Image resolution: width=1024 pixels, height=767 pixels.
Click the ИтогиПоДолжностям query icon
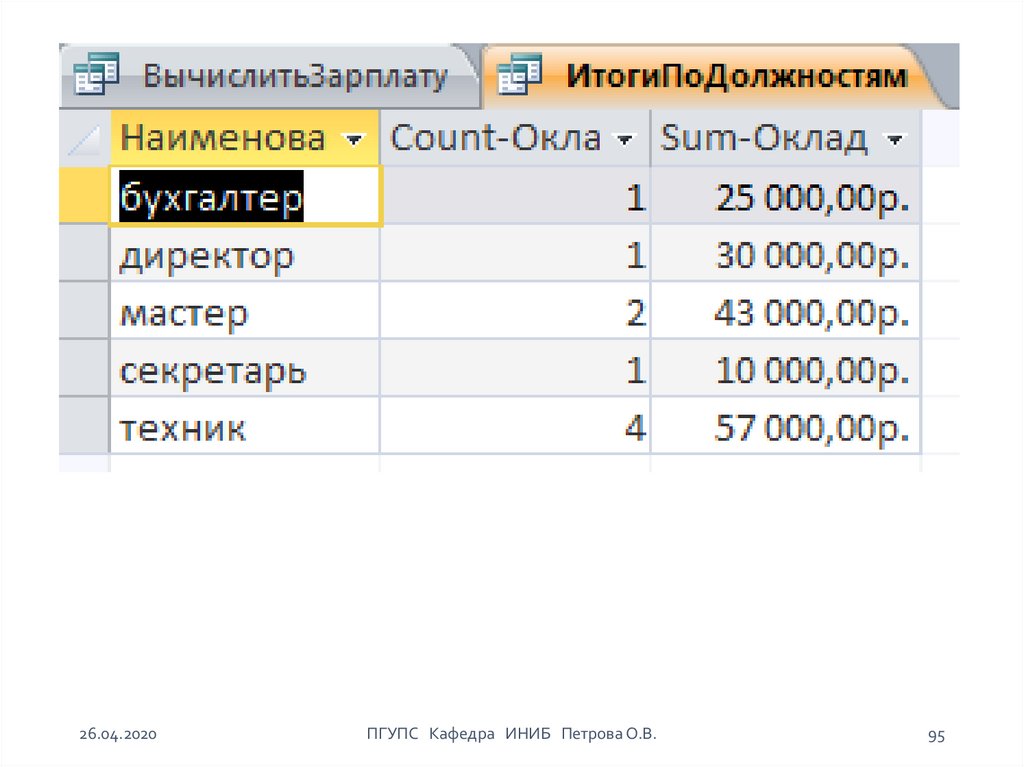point(520,76)
